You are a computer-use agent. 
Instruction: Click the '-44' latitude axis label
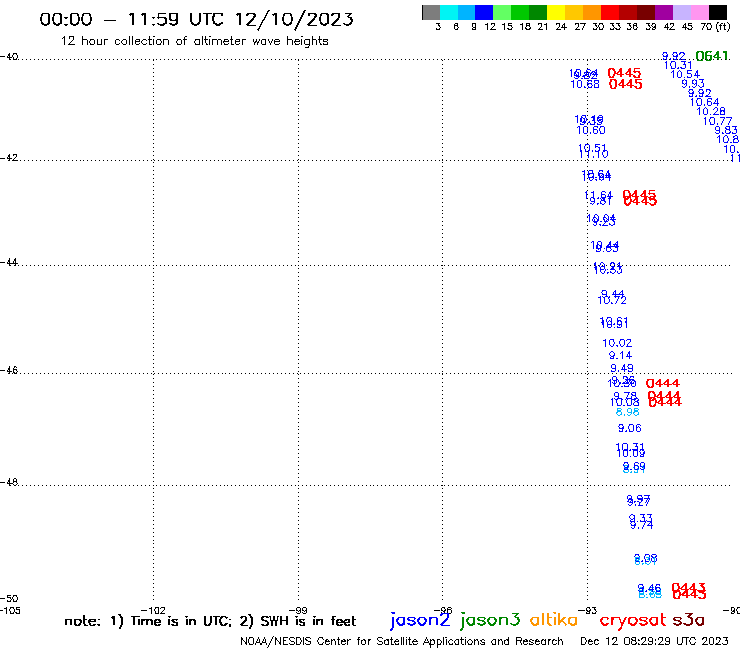[9, 262]
